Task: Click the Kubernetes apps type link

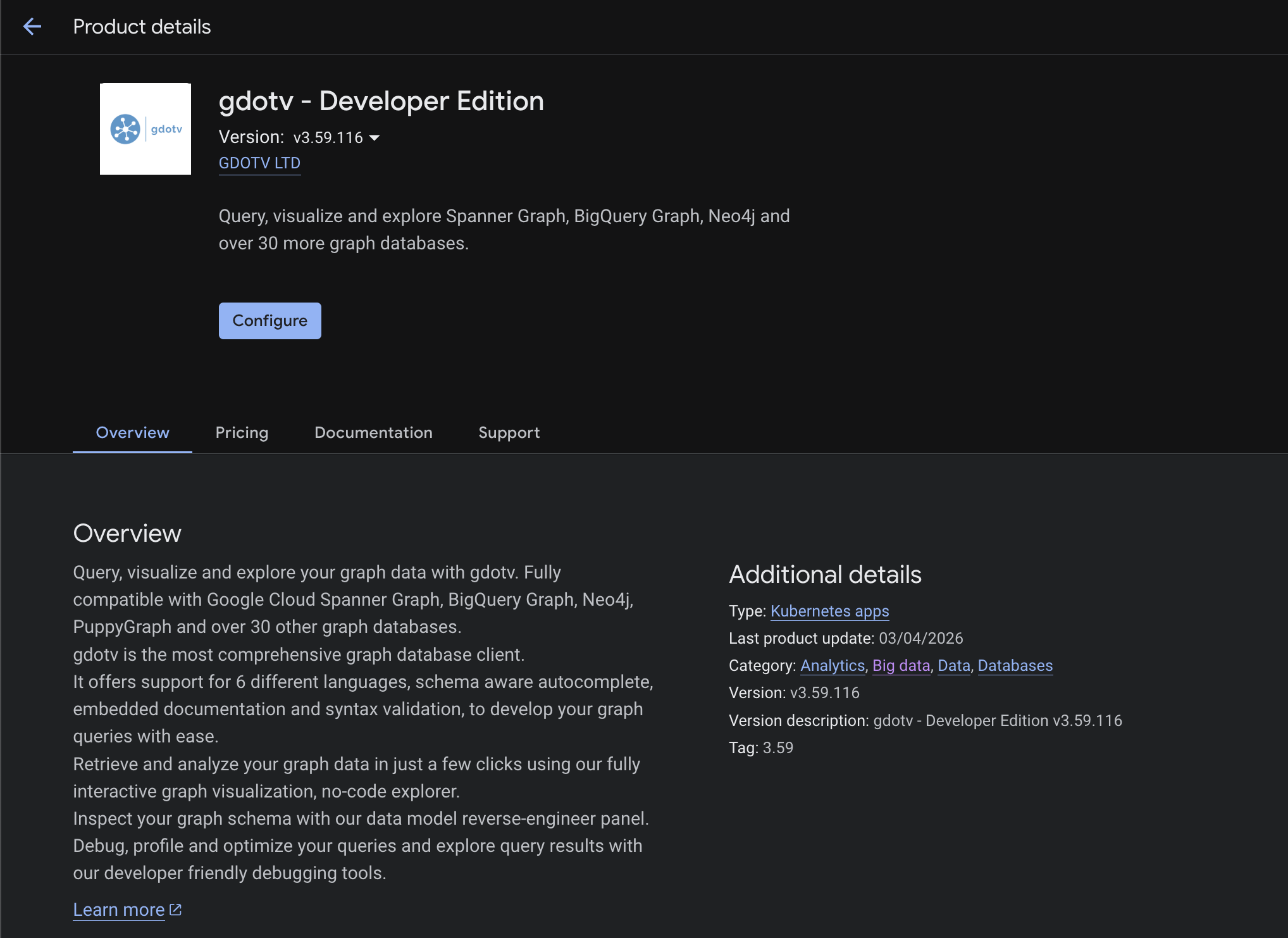Action: click(829, 611)
